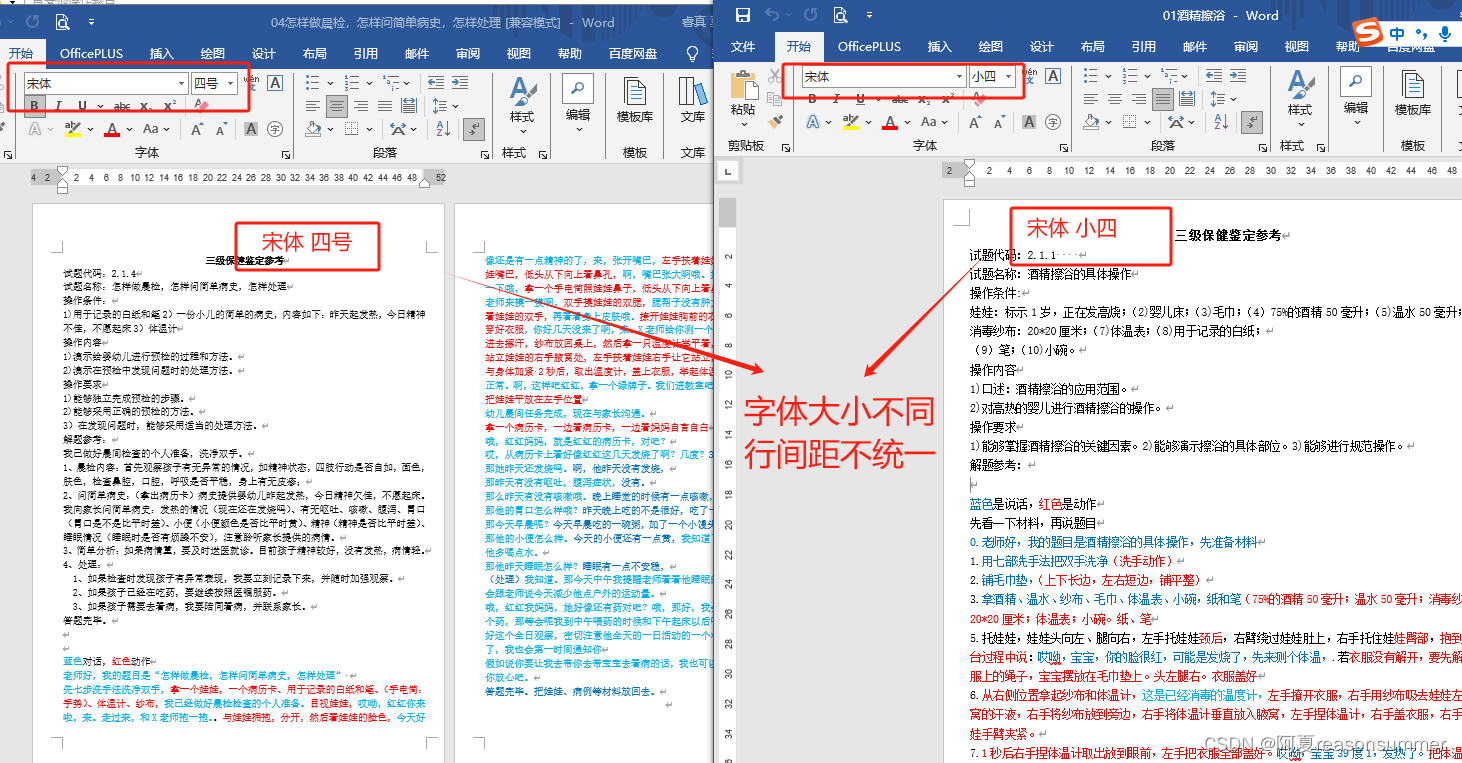Switch to 插入 tab in left window

161,54
